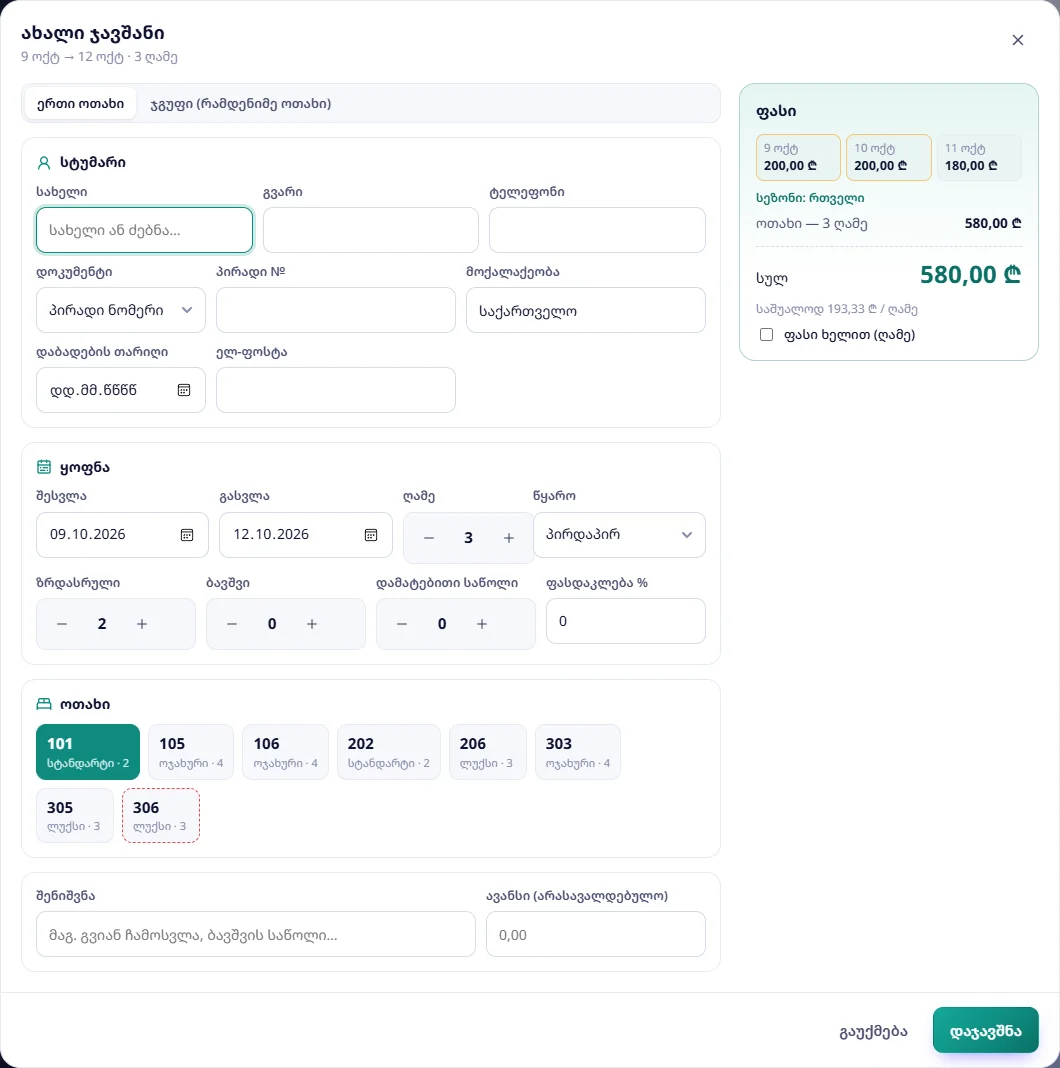Viewport: 1060px width, 1068px height.
Task: Click the გვარი surname field
Action: (x=371, y=230)
